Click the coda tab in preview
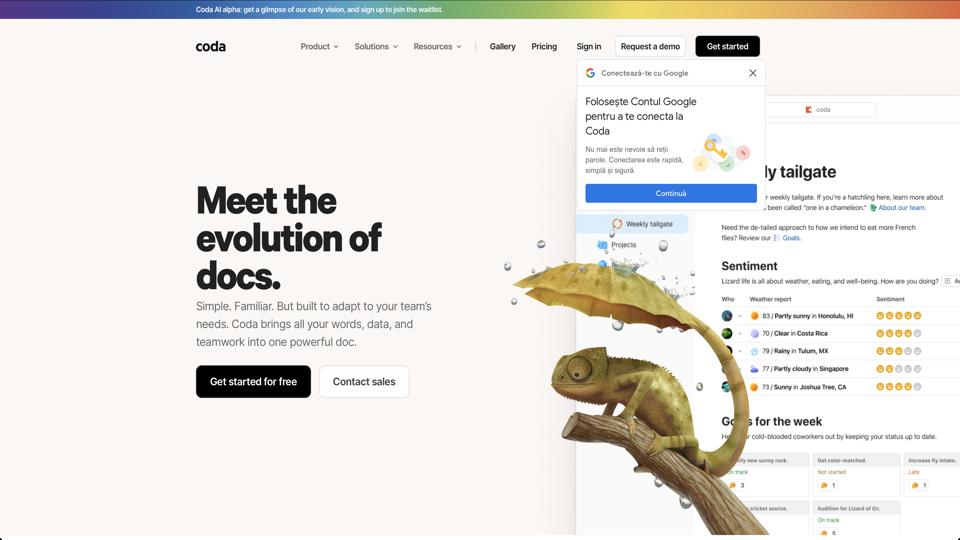This screenshot has height=540, width=960. point(818,110)
